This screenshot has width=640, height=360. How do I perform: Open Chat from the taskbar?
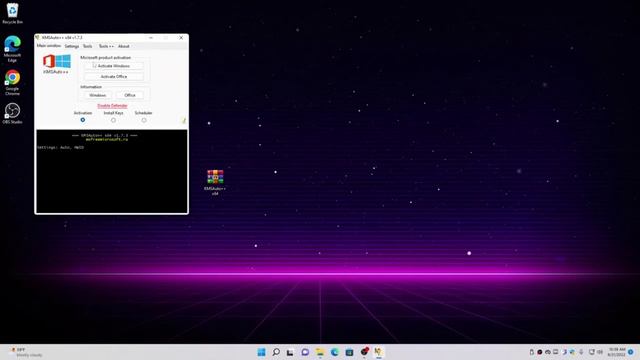(305, 352)
